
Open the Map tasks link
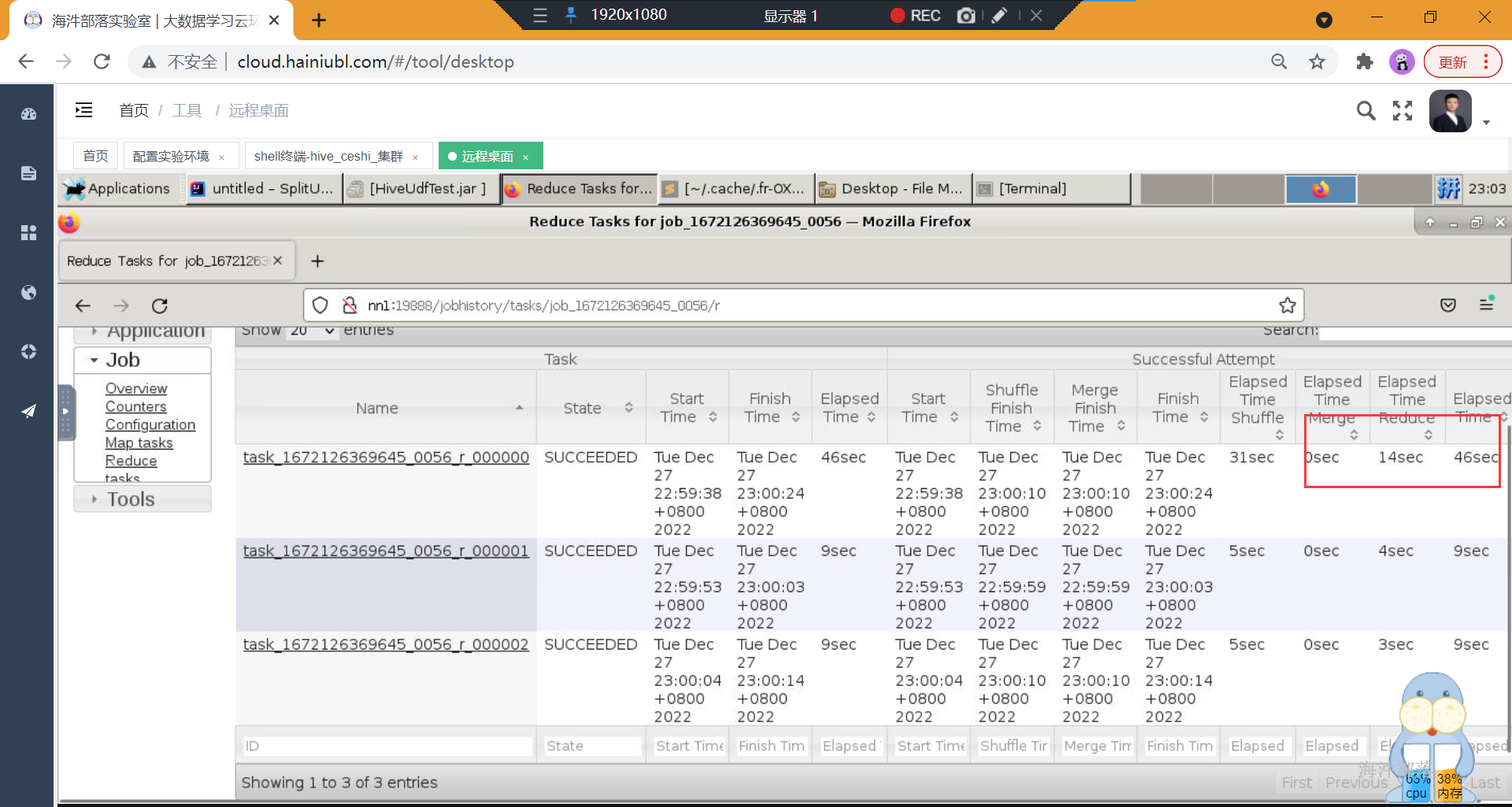(x=139, y=442)
